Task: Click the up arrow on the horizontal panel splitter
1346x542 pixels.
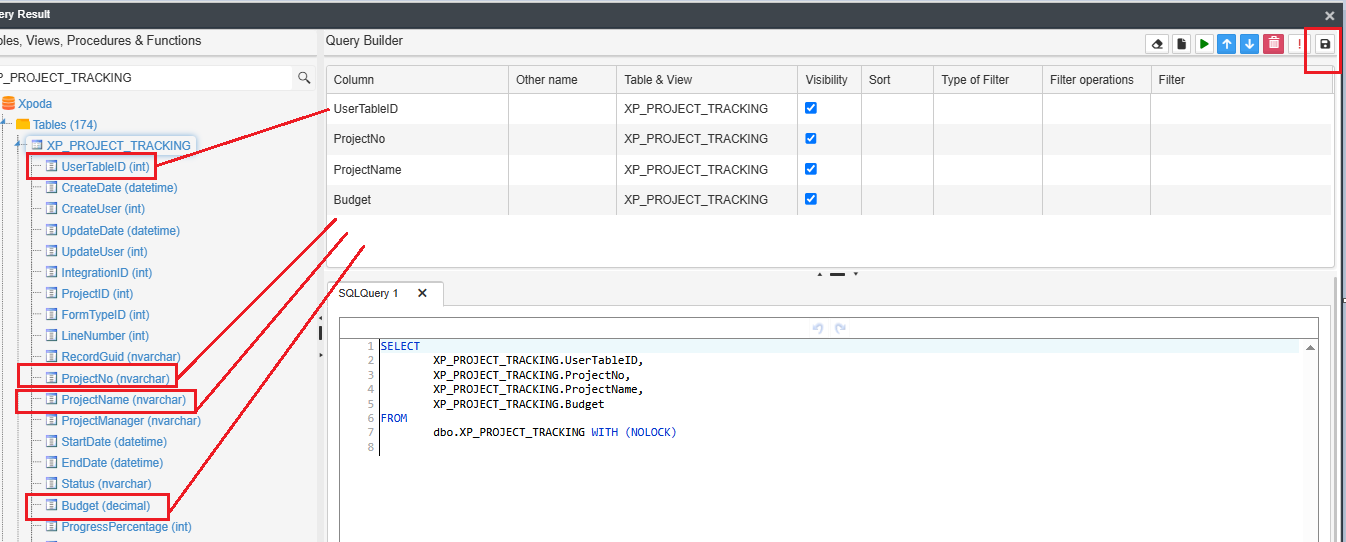Action: [x=820, y=274]
